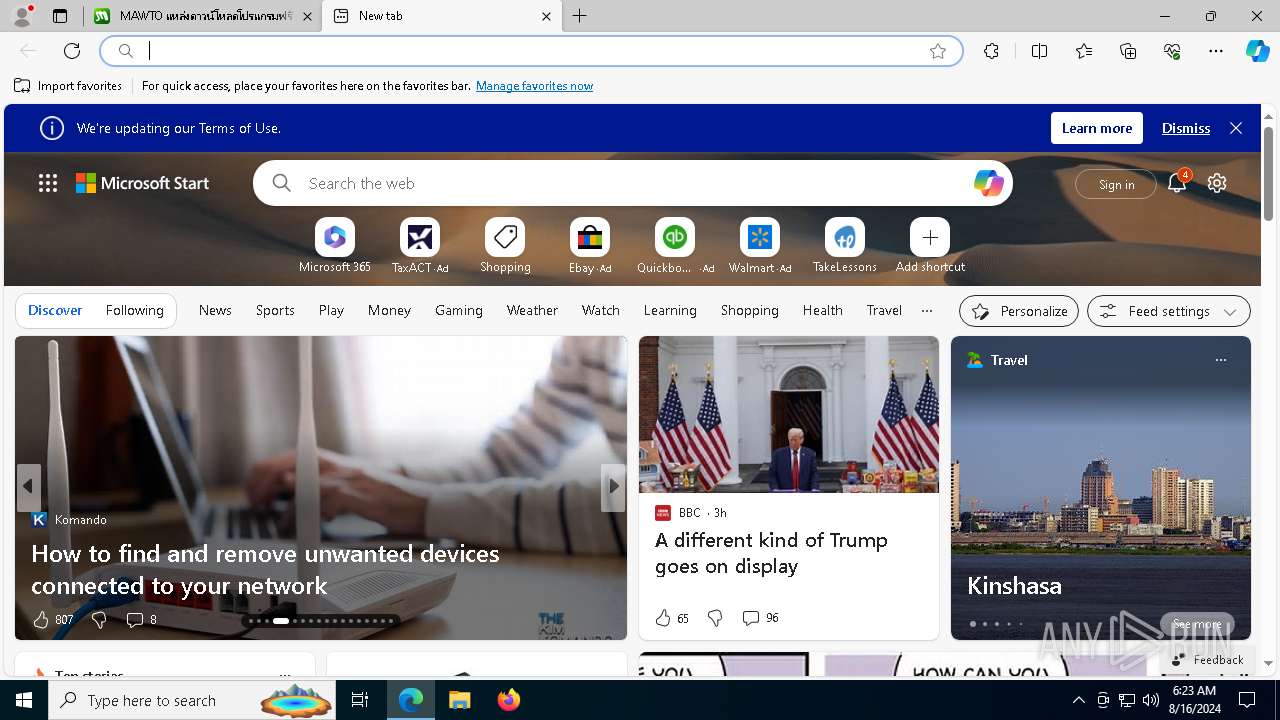Open the TaxACT ad shortcut
The height and width of the screenshot is (720, 1280).
tap(420, 246)
